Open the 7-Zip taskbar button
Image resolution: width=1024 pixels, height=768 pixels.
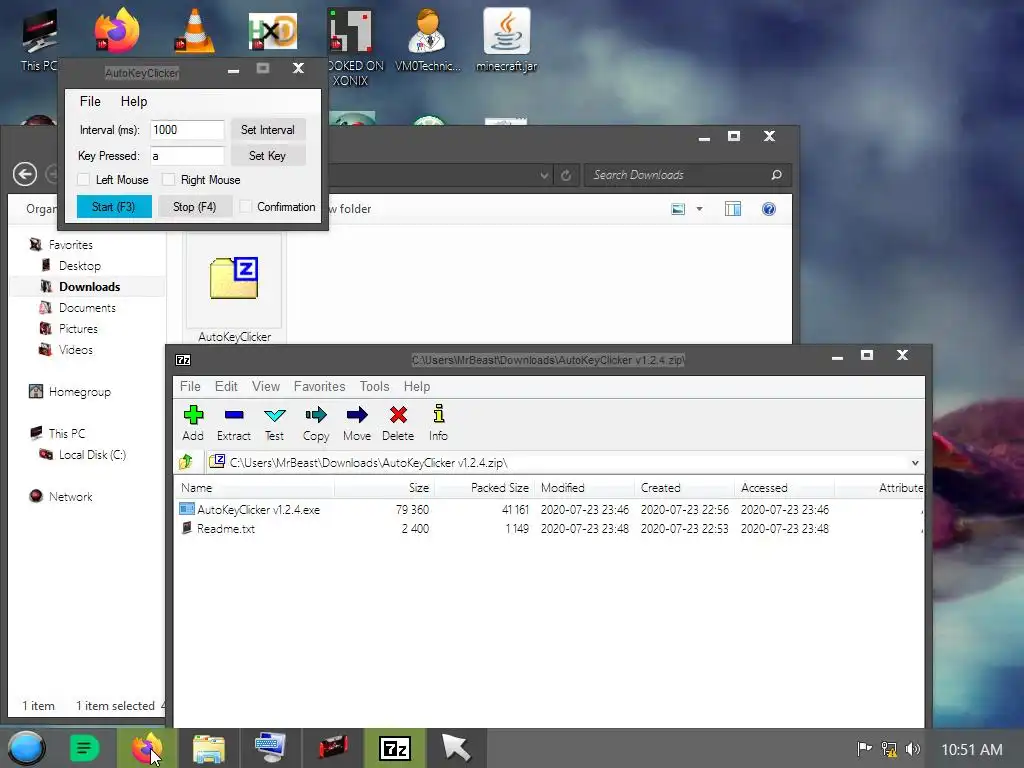point(395,748)
